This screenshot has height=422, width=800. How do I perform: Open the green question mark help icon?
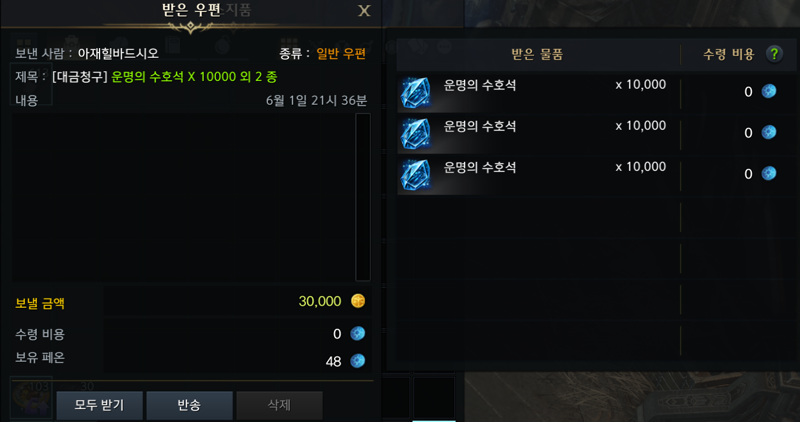(x=774, y=54)
